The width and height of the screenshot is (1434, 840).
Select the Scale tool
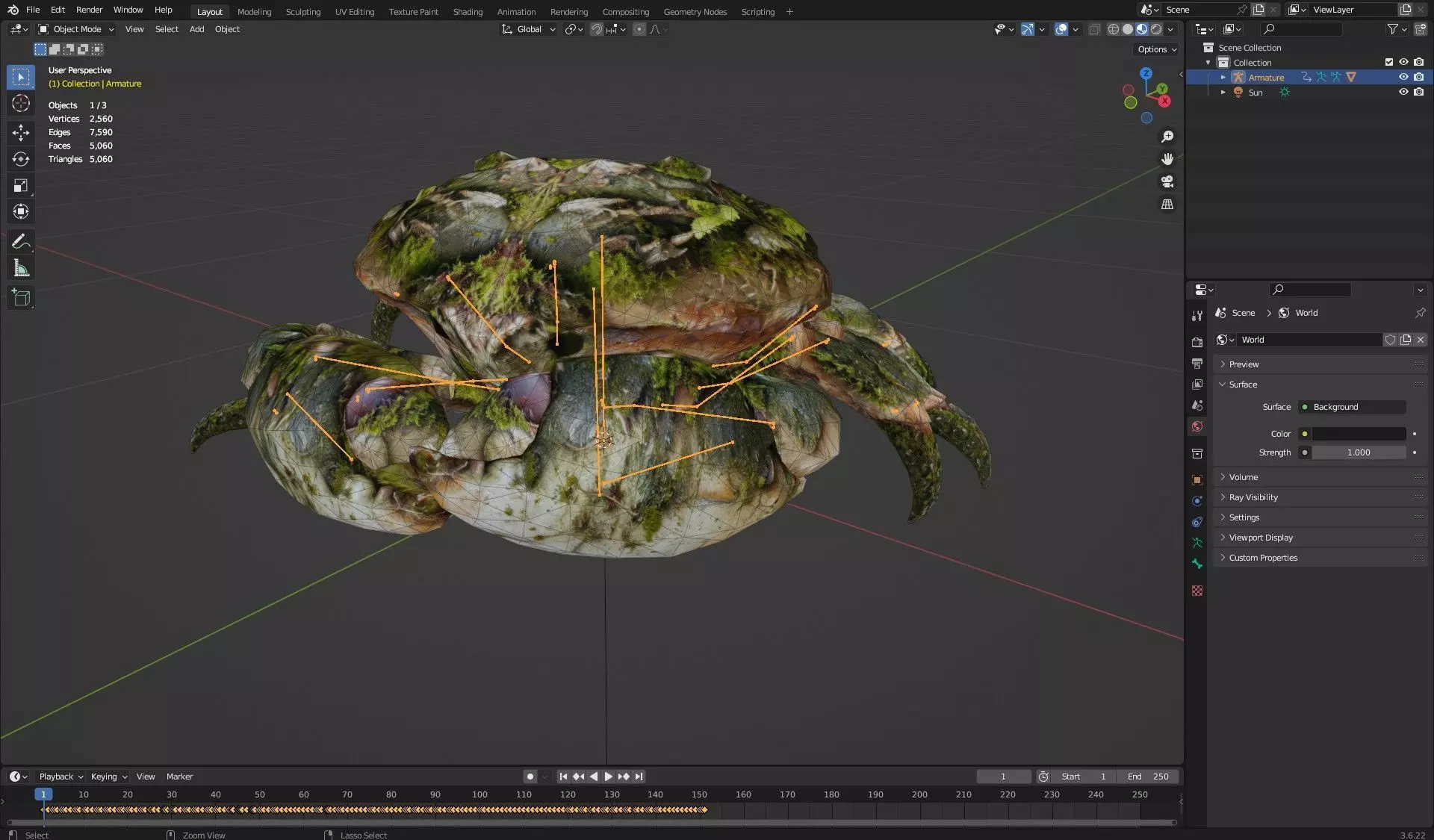pos(21,185)
